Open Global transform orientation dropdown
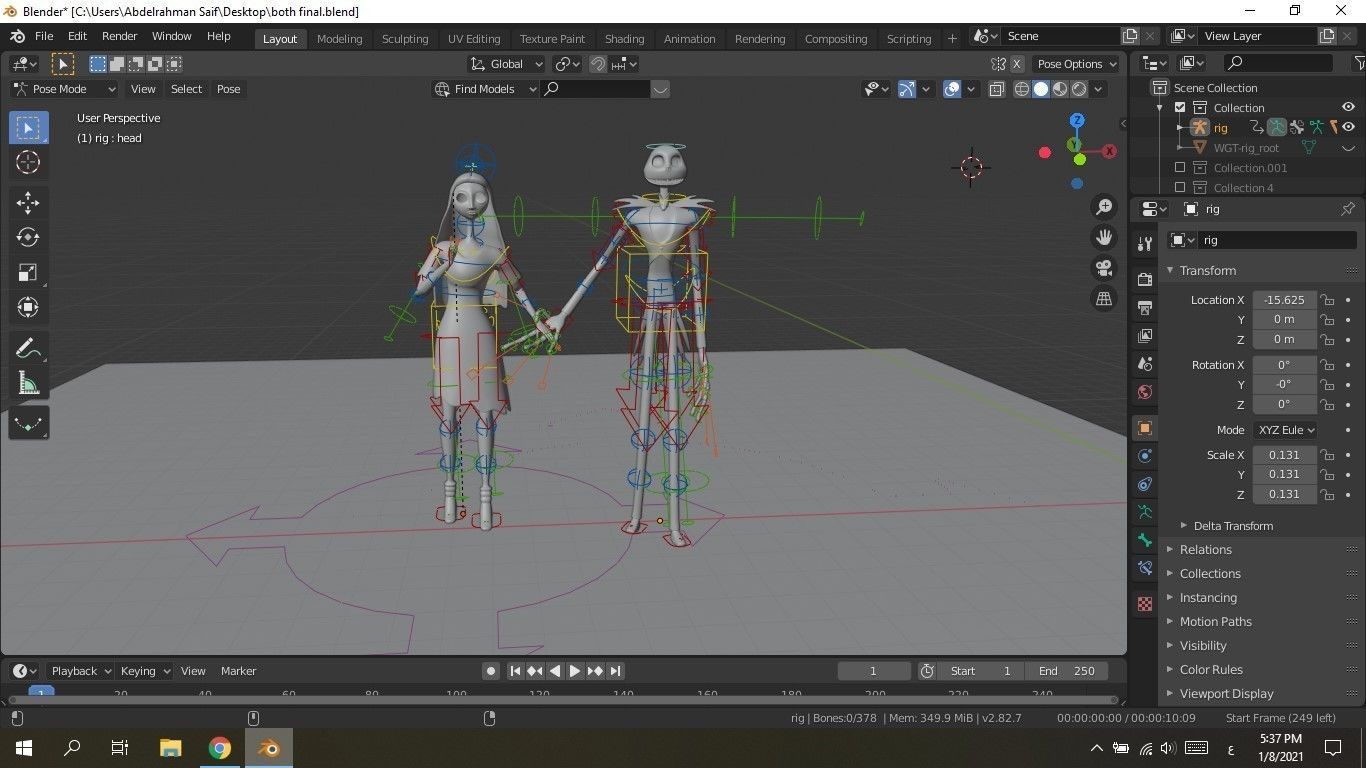Screen dimensions: 1366x768 click(x=506, y=64)
